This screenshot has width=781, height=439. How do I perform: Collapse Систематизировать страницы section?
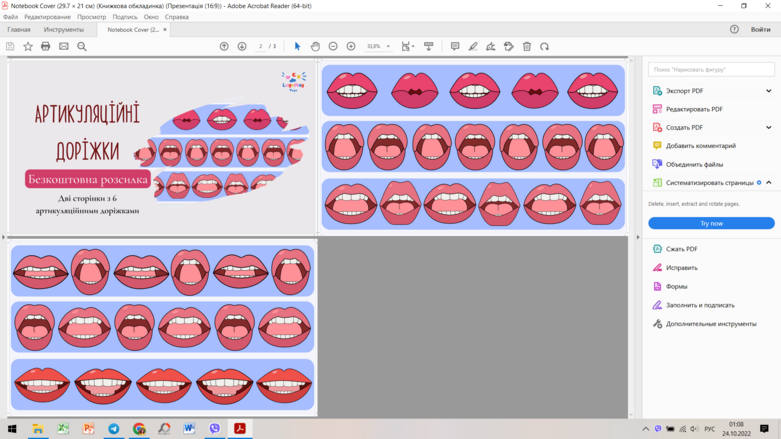point(769,183)
